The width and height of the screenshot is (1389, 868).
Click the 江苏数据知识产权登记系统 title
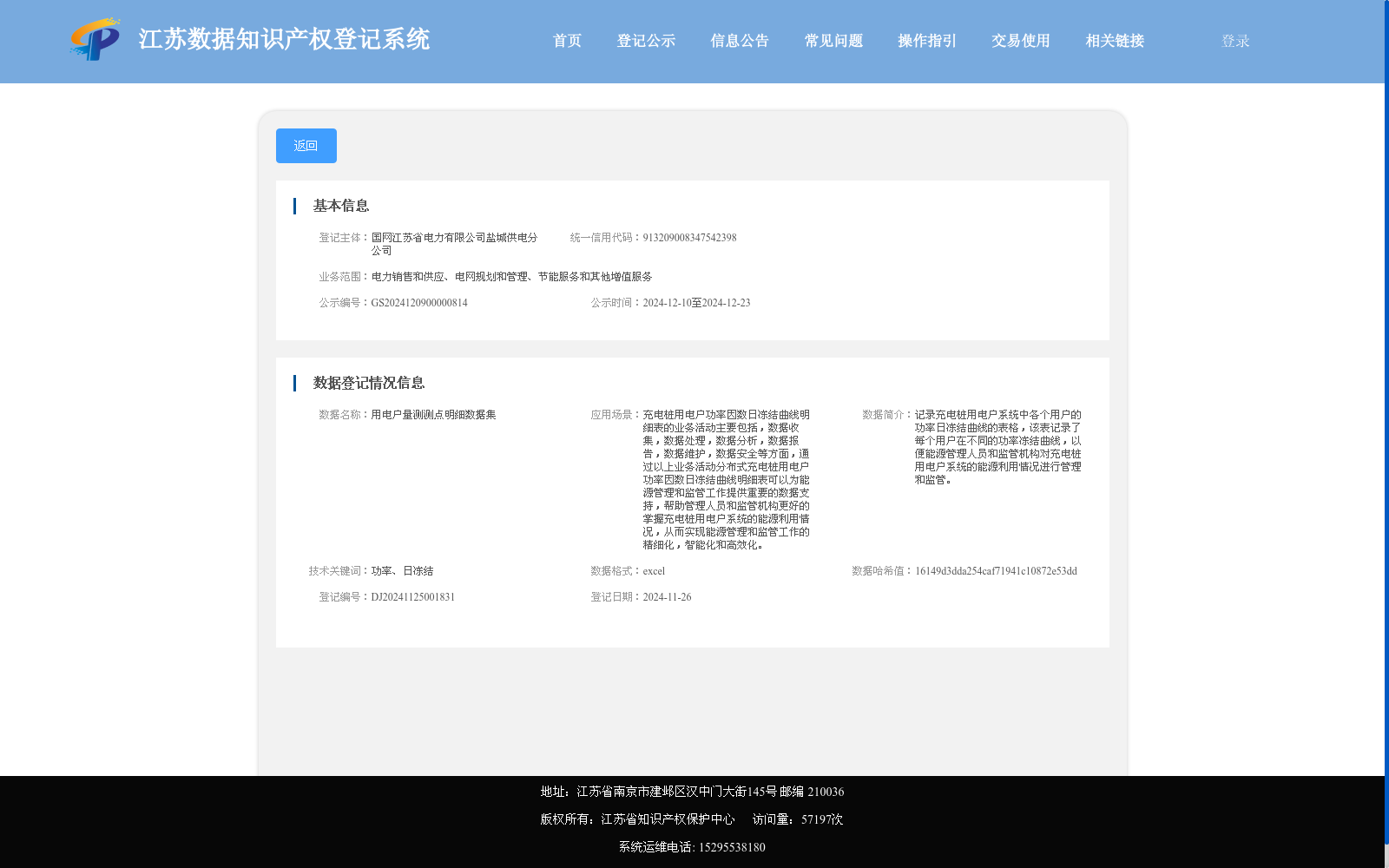click(284, 39)
